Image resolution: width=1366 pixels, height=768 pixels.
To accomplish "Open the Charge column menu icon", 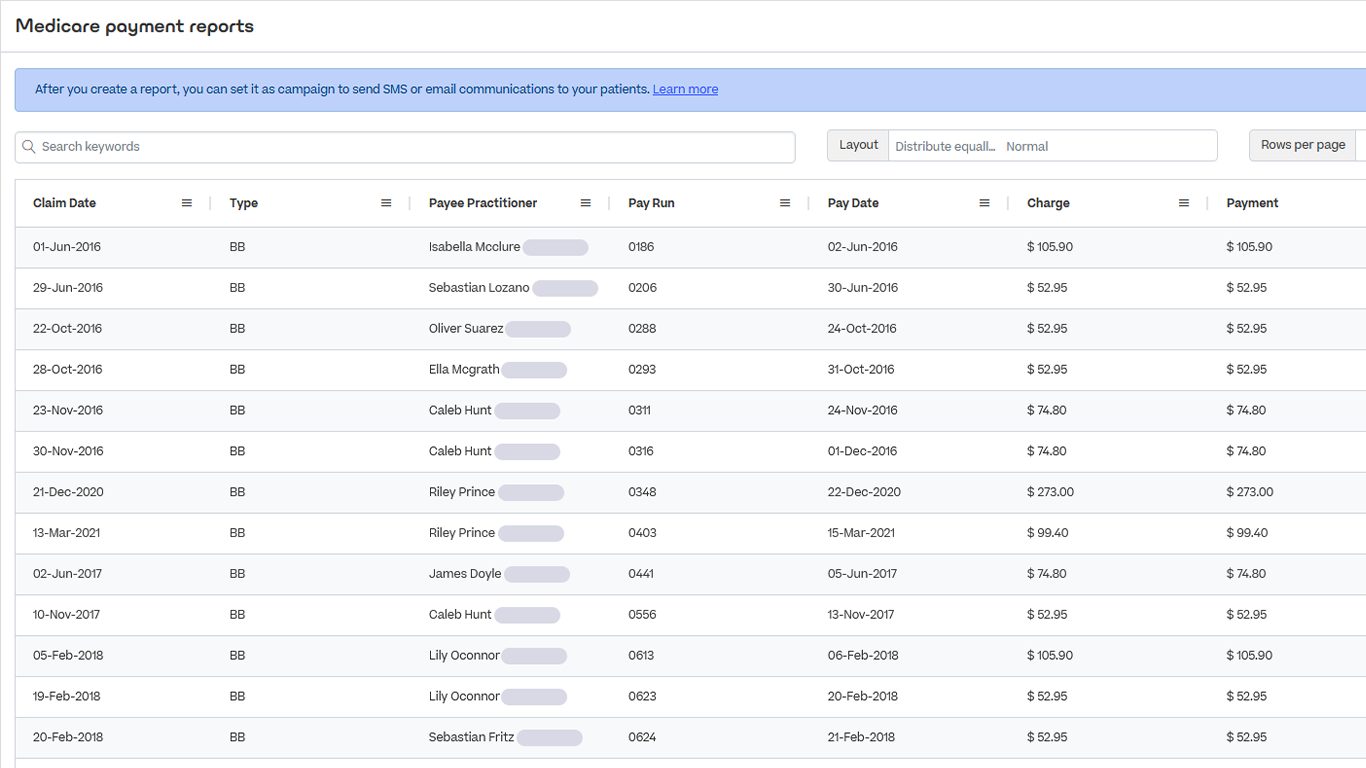I will tap(1184, 203).
